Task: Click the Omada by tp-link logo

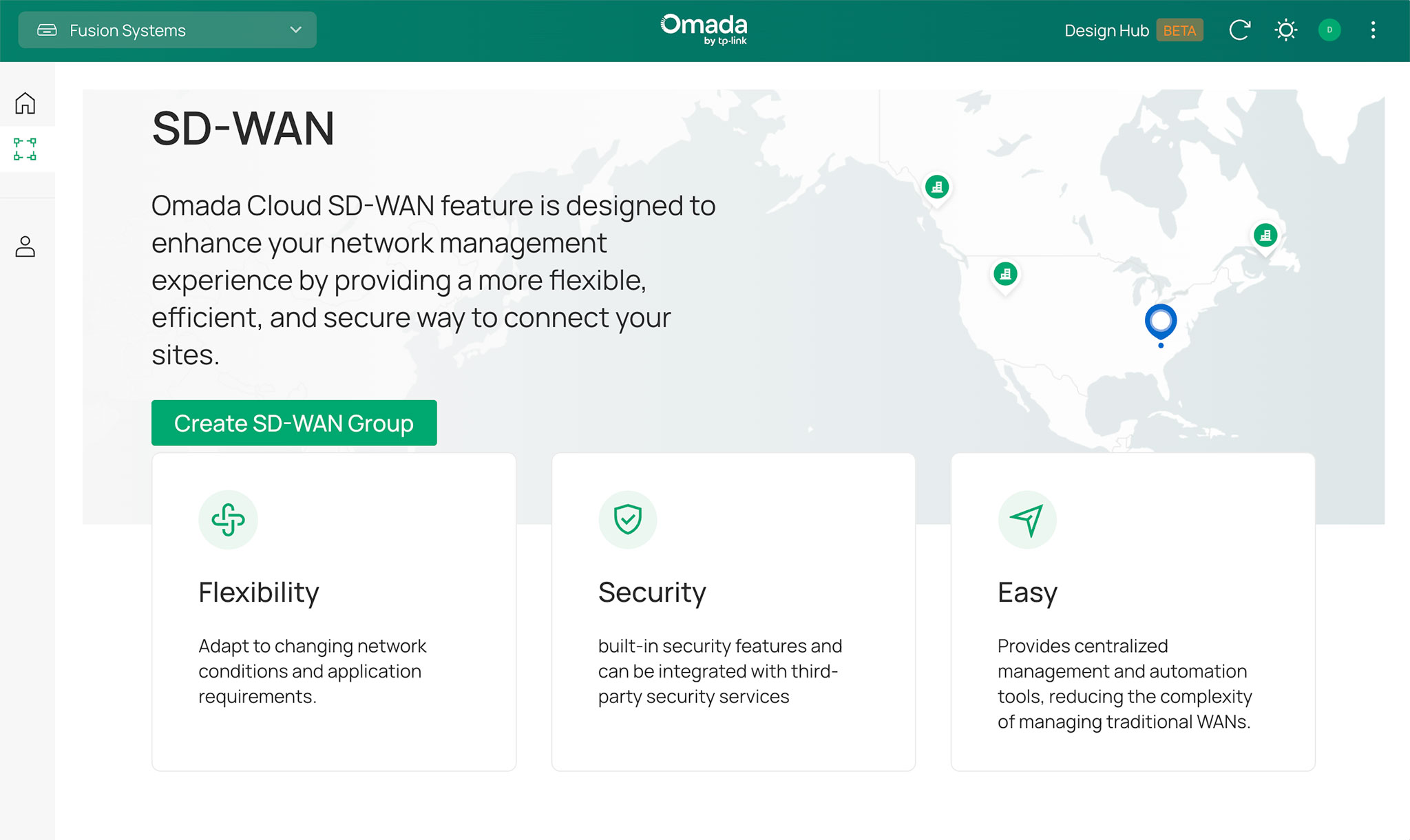Action: pyautogui.click(x=704, y=30)
